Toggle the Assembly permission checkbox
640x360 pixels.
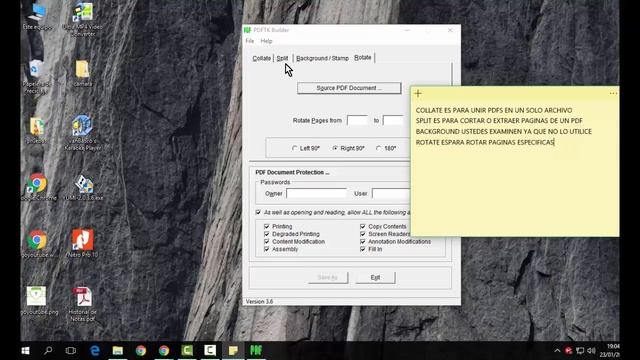267,249
